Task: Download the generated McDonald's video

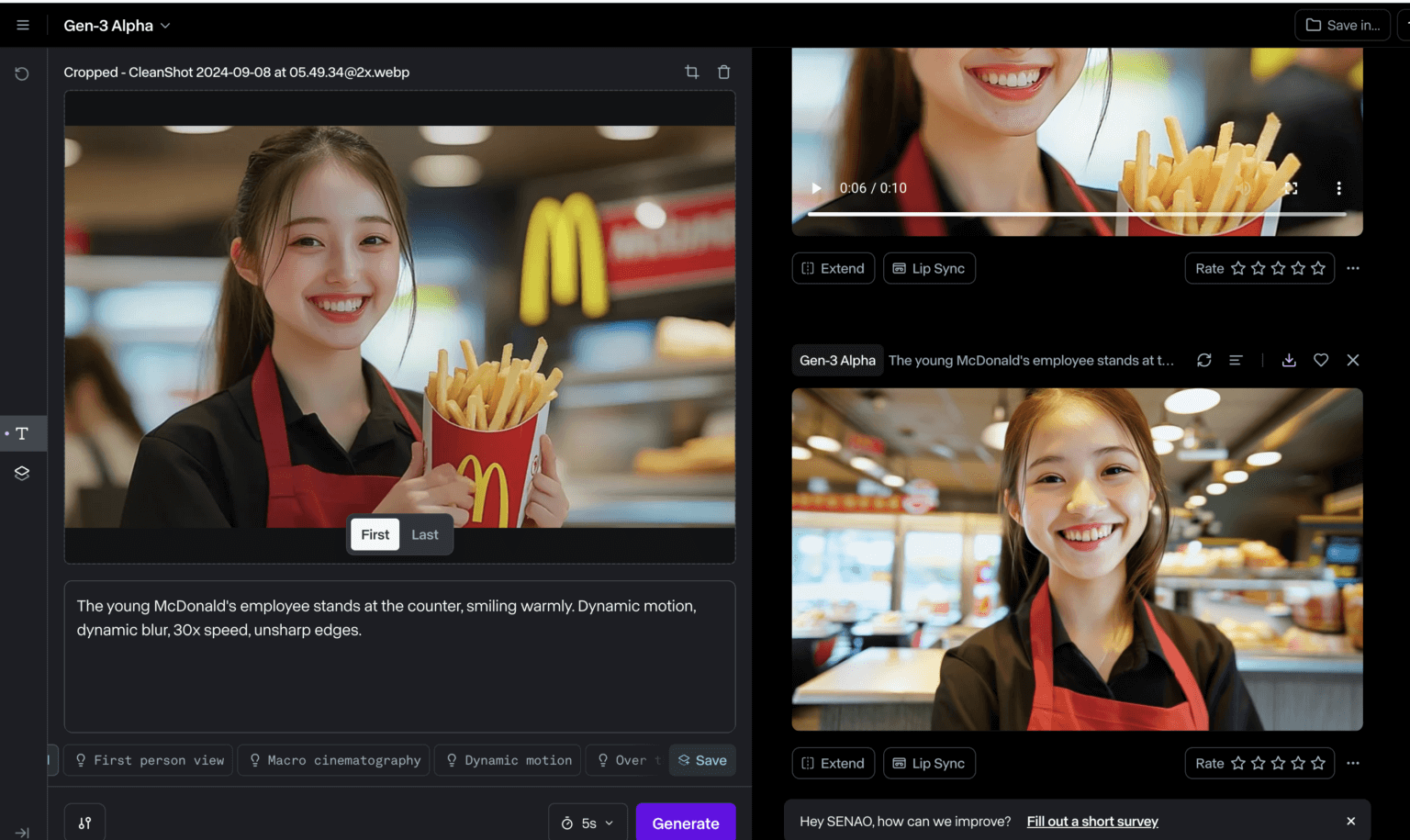Action: coord(1289,360)
